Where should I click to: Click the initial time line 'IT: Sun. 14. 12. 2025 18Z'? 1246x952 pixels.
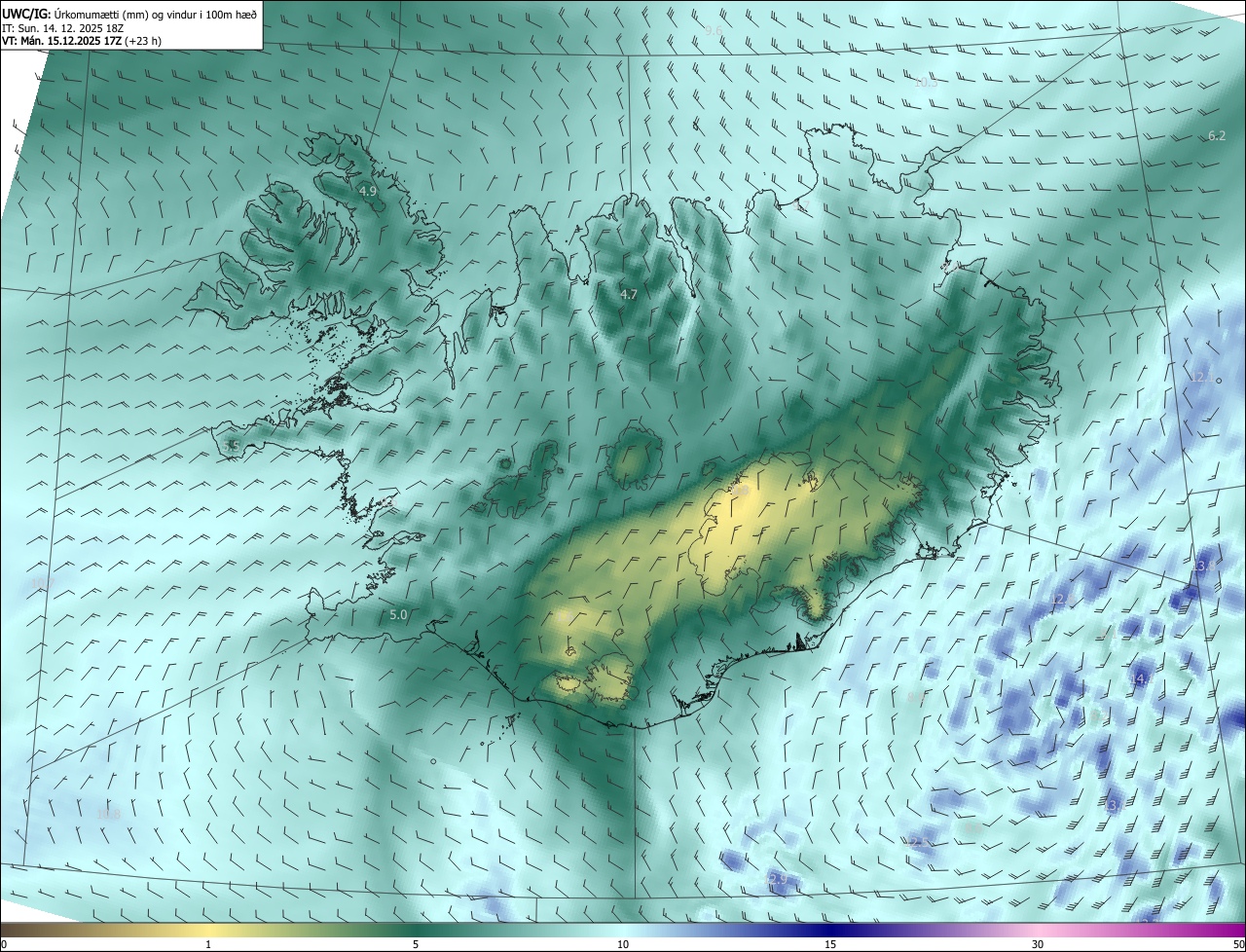point(63,27)
